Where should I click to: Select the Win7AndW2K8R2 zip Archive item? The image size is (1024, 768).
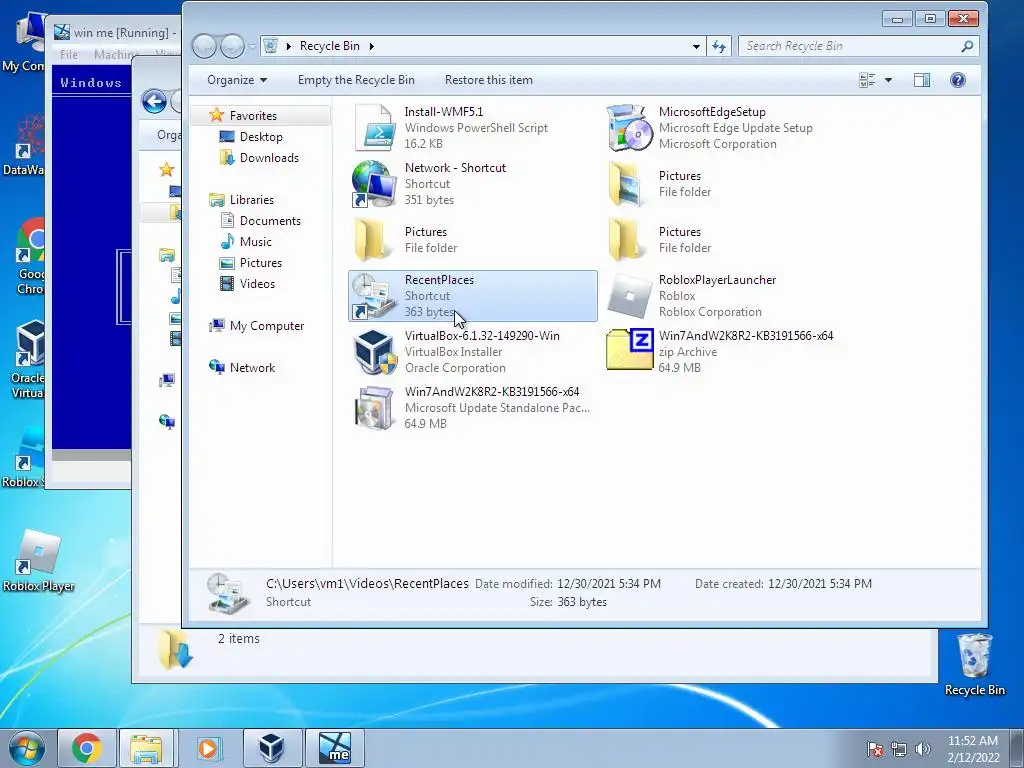pyautogui.click(x=726, y=352)
